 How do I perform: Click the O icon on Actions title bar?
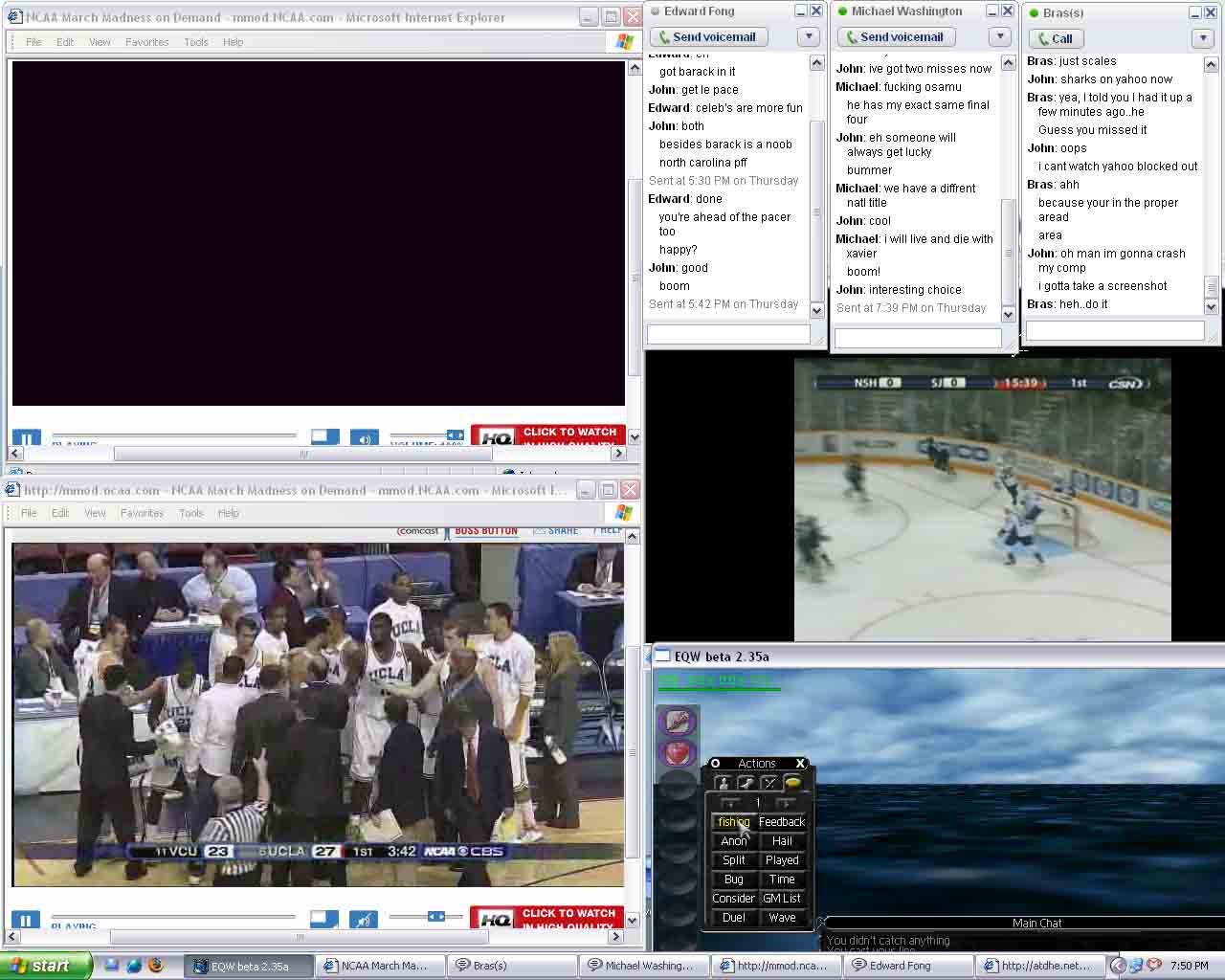[715, 764]
